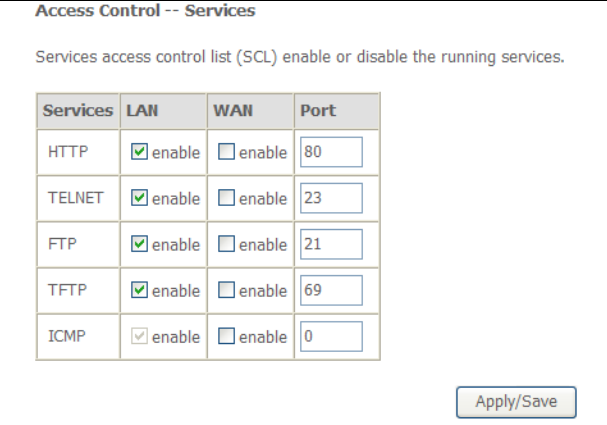Click the greyed ICMP LAN checkbox

point(141,337)
